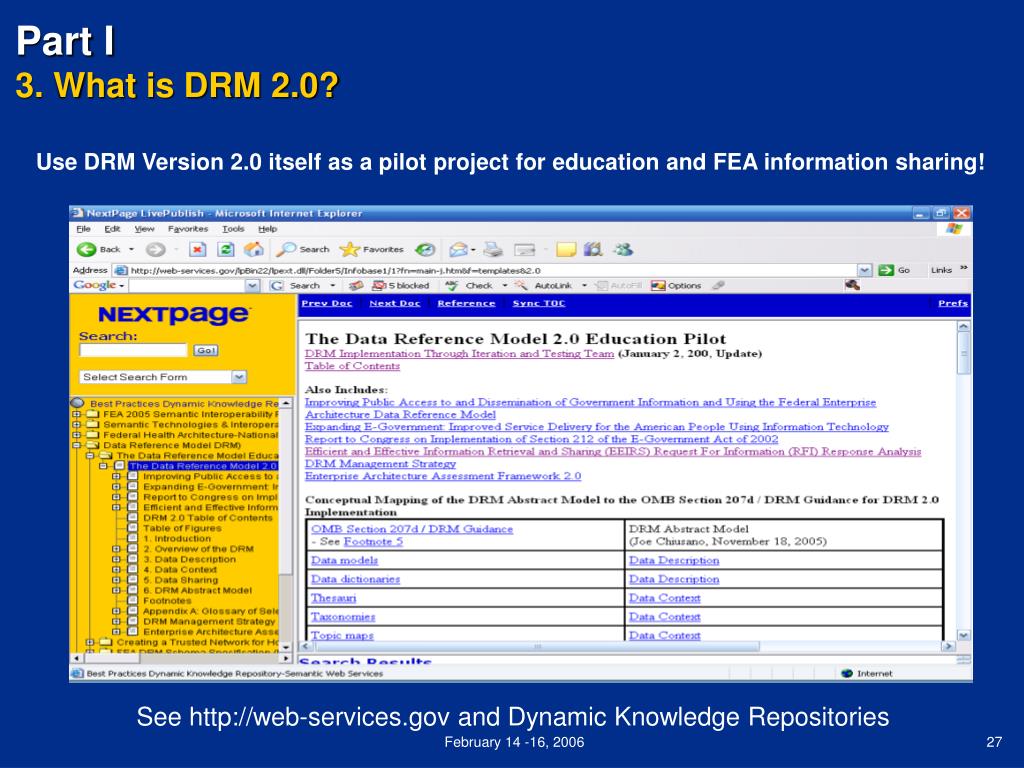Click the Reference link
1024x768 pixels.
(x=466, y=303)
